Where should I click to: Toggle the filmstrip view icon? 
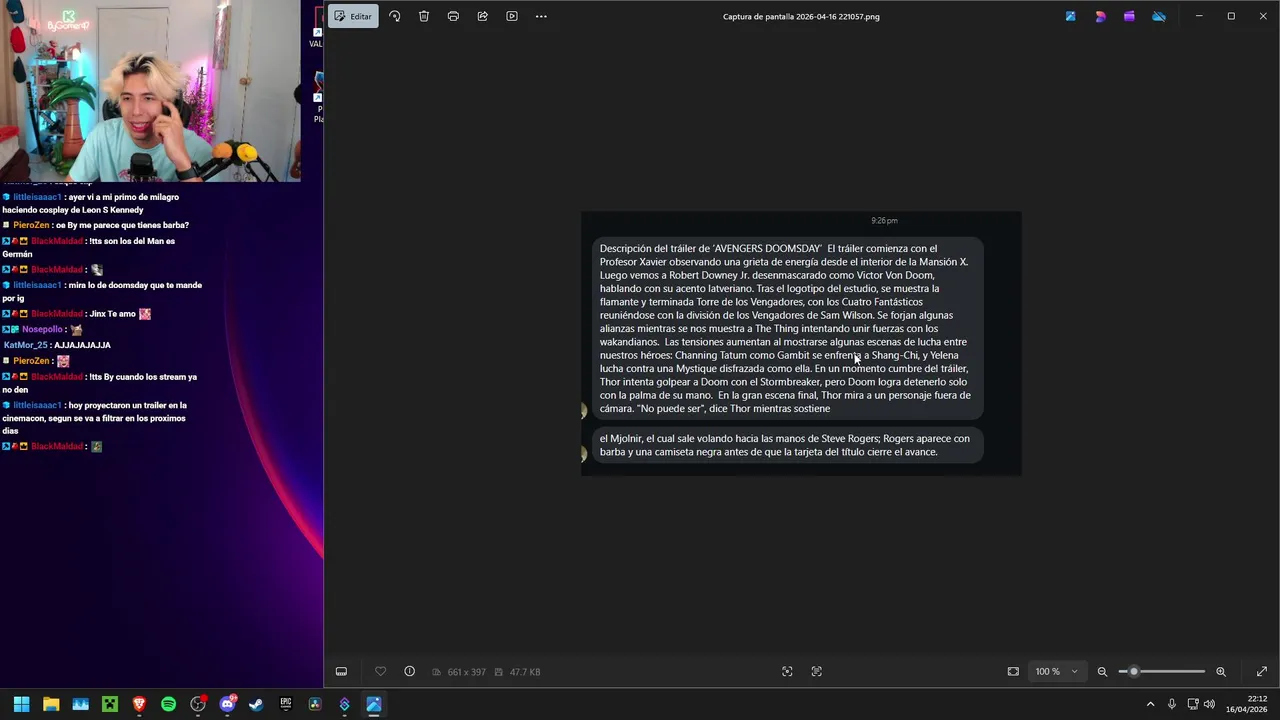click(x=341, y=671)
